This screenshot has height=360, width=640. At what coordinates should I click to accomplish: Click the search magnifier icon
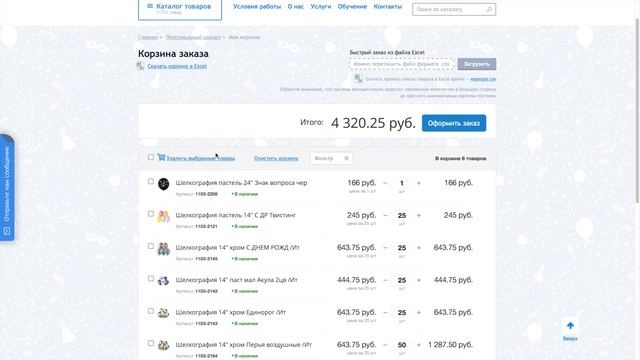point(489,9)
